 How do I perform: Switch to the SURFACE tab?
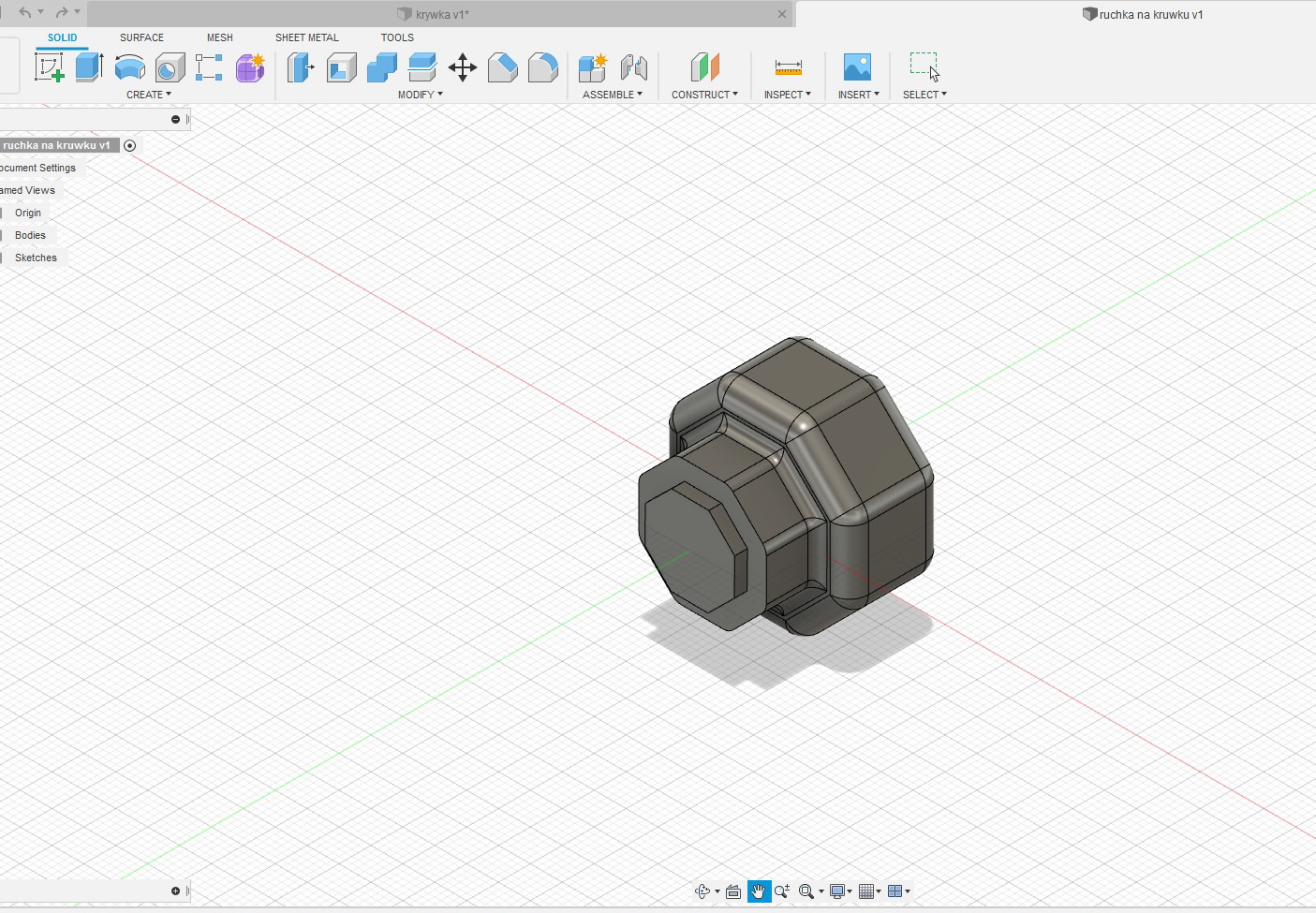point(141,37)
